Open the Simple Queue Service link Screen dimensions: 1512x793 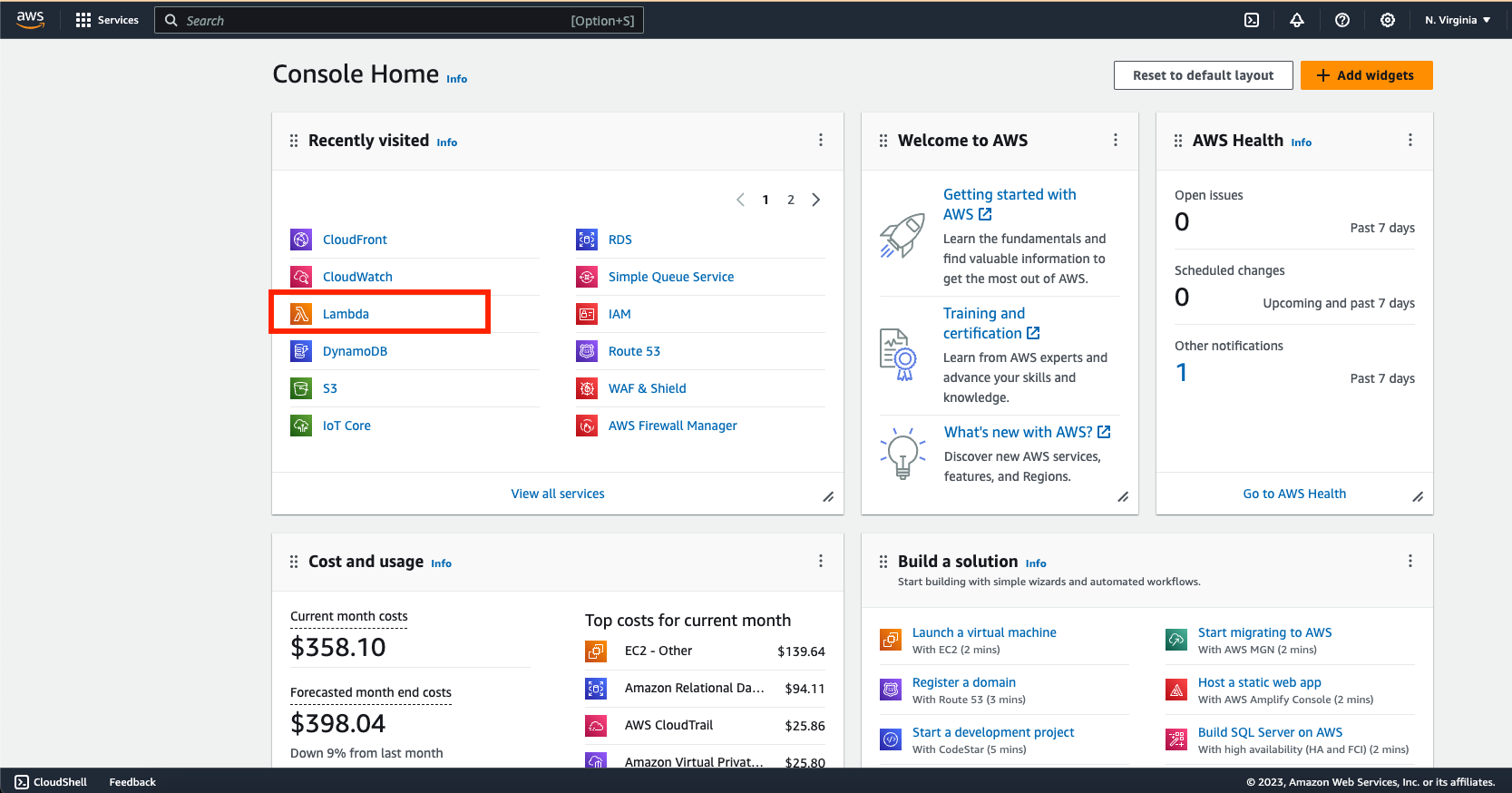[x=671, y=277]
